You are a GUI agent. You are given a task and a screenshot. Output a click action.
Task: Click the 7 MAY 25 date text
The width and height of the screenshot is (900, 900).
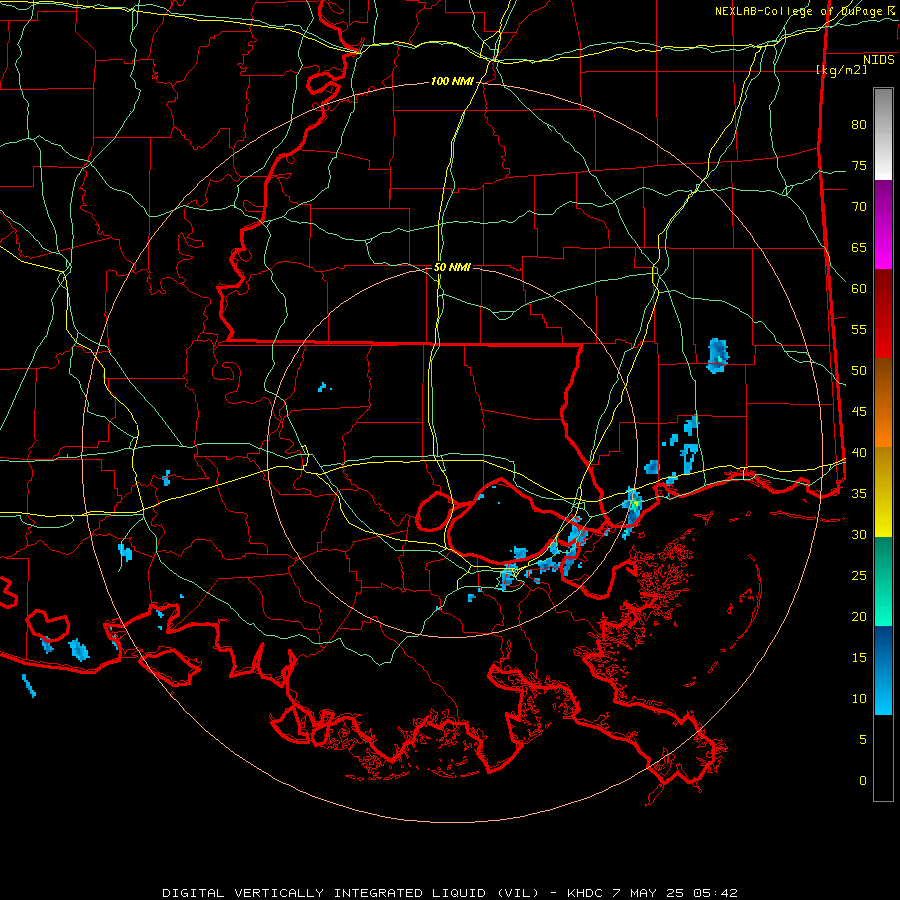point(649,893)
